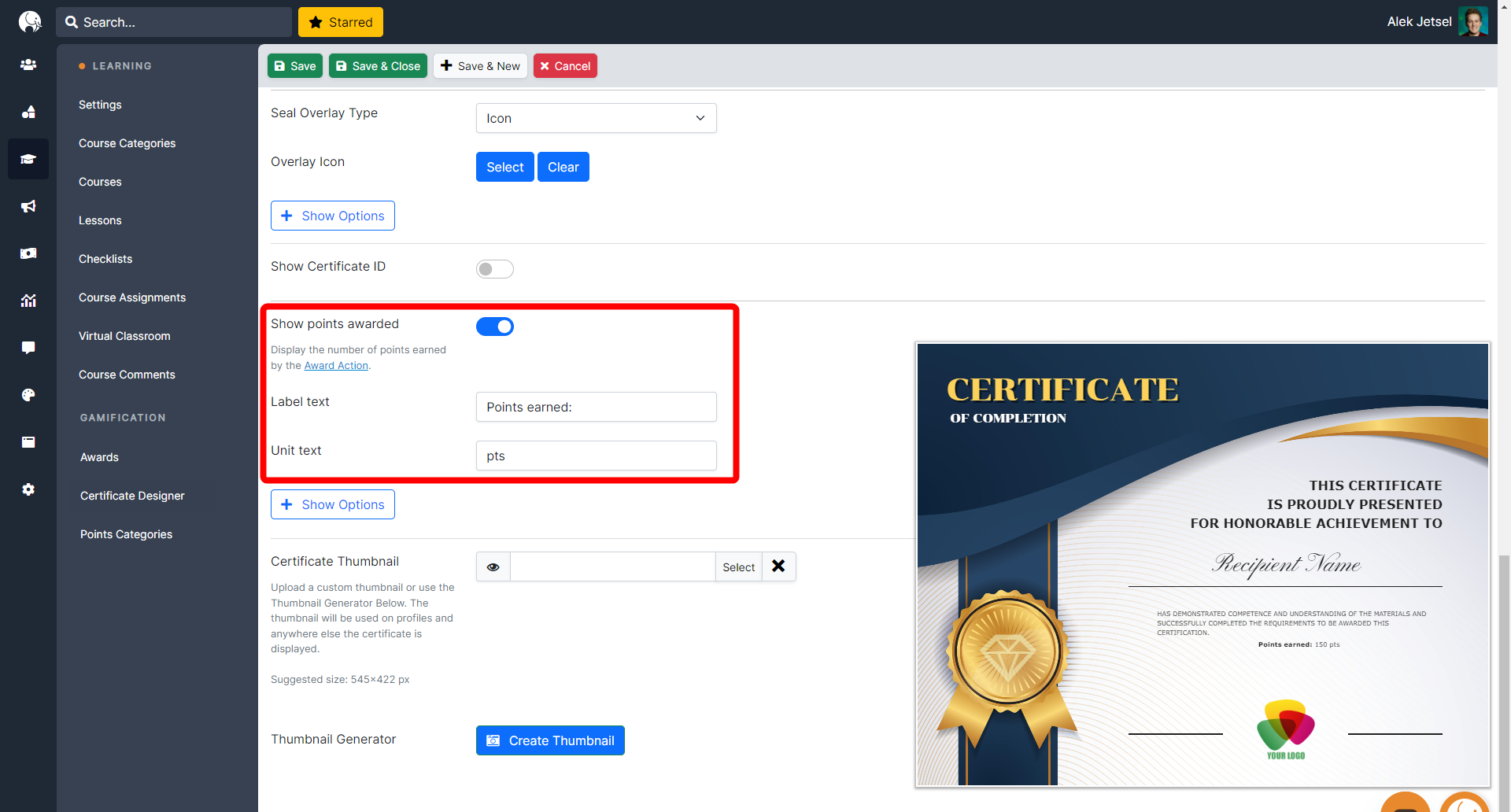
Task: Open Course Assignments menu item
Action: [x=132, y=297]
